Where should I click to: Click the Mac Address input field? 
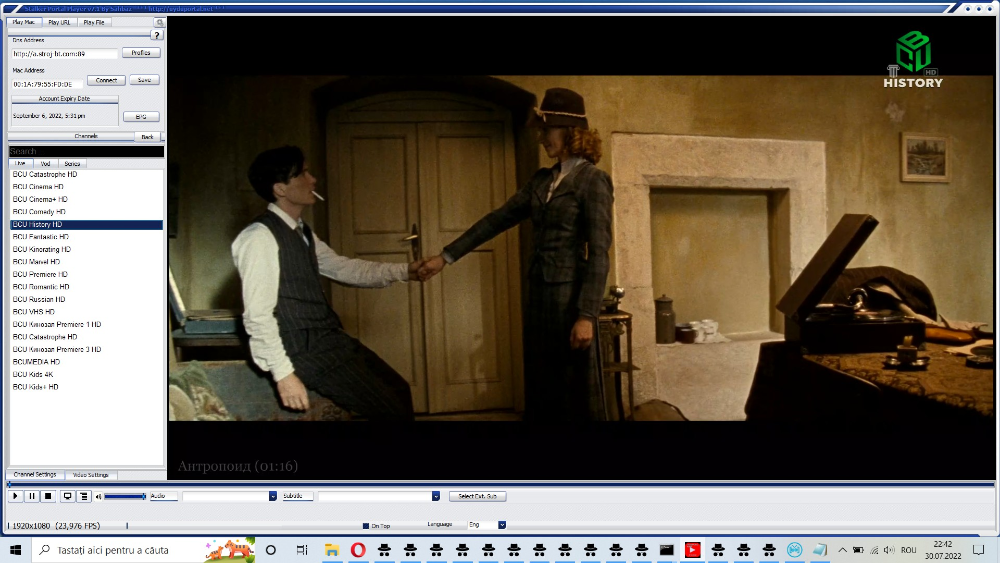click(x=47, y=84)
